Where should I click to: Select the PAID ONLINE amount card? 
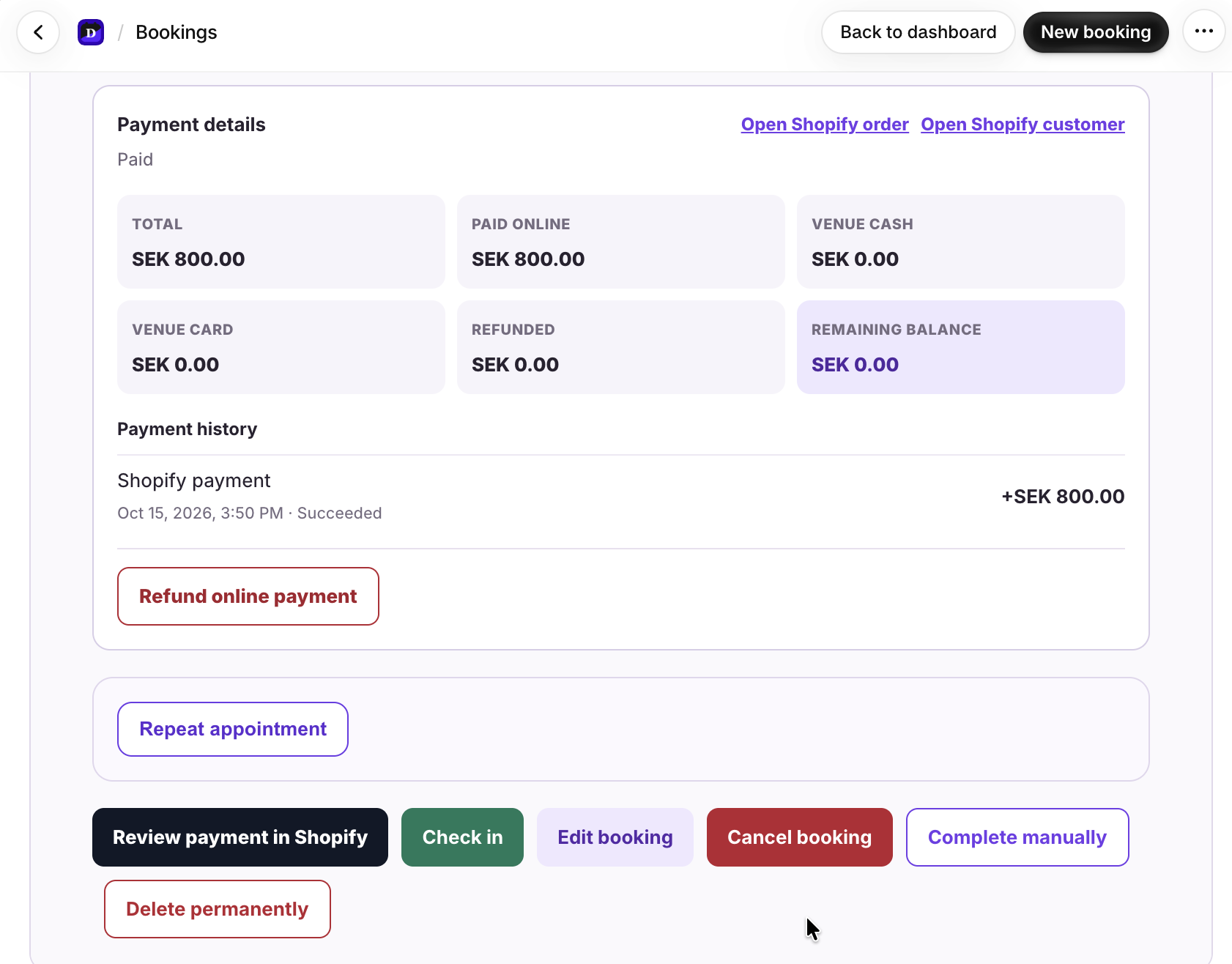pos(621,242)
